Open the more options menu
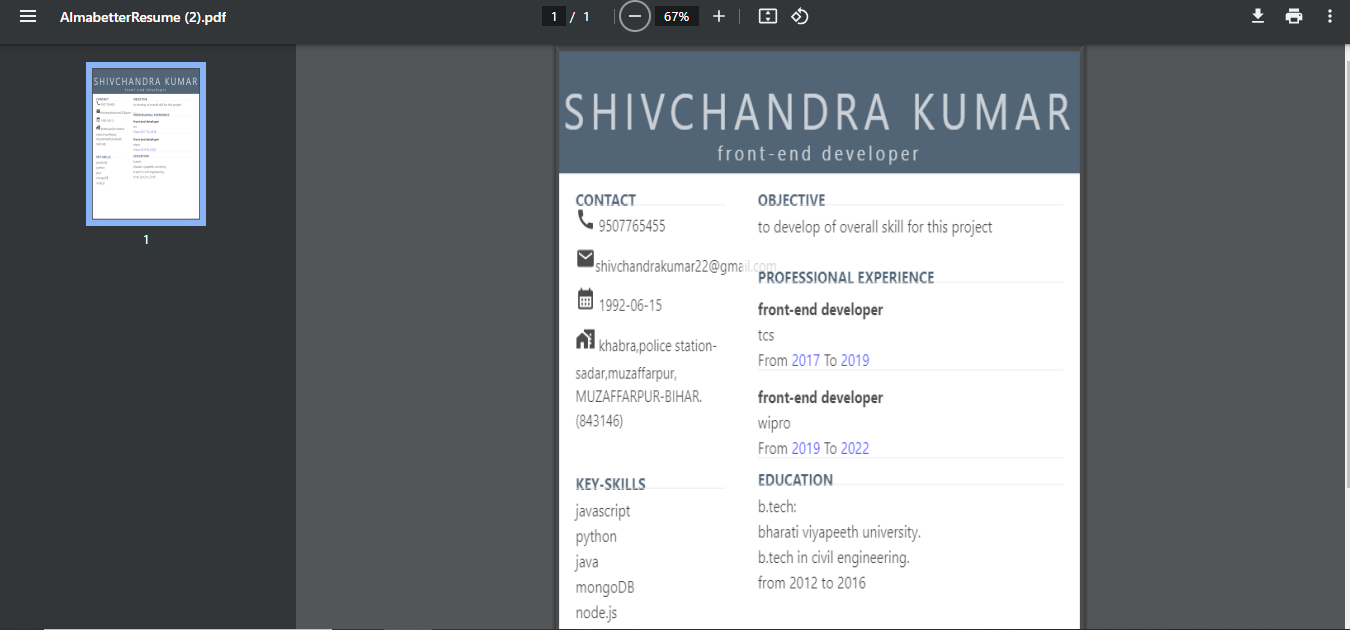1350x630 pixels. coord(1329,16)
